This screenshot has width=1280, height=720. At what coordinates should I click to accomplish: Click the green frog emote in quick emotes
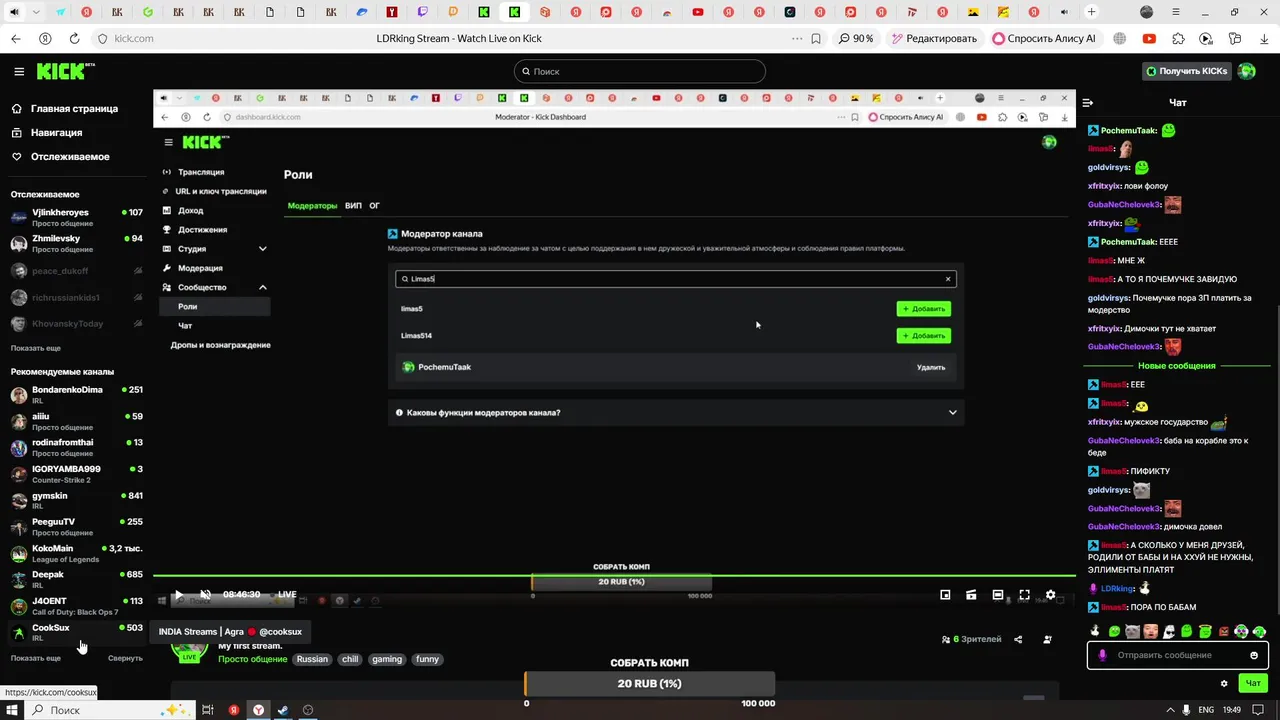point(1114,632)
